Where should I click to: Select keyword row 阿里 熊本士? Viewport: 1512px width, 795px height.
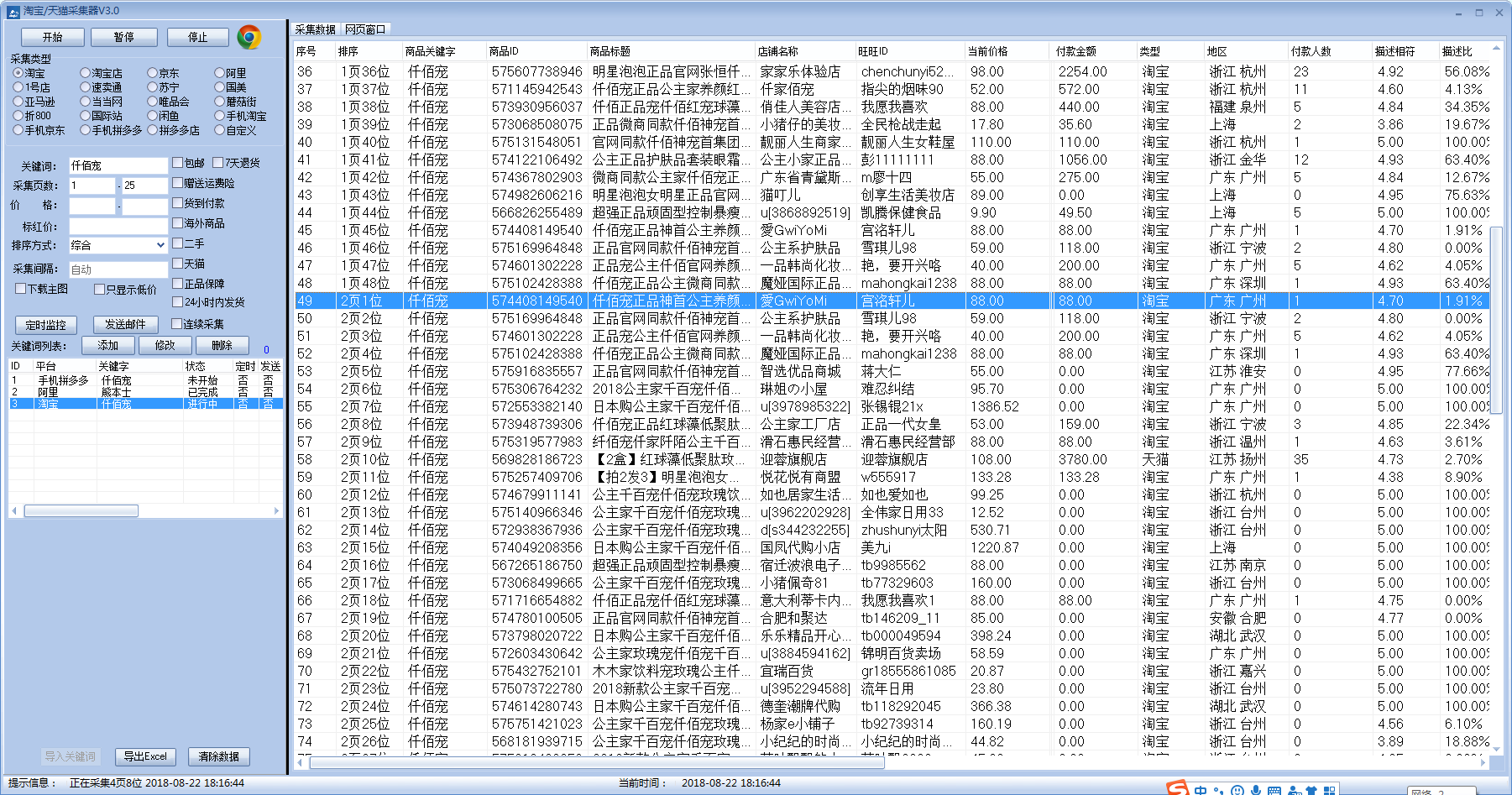click(x=145, y=392)
